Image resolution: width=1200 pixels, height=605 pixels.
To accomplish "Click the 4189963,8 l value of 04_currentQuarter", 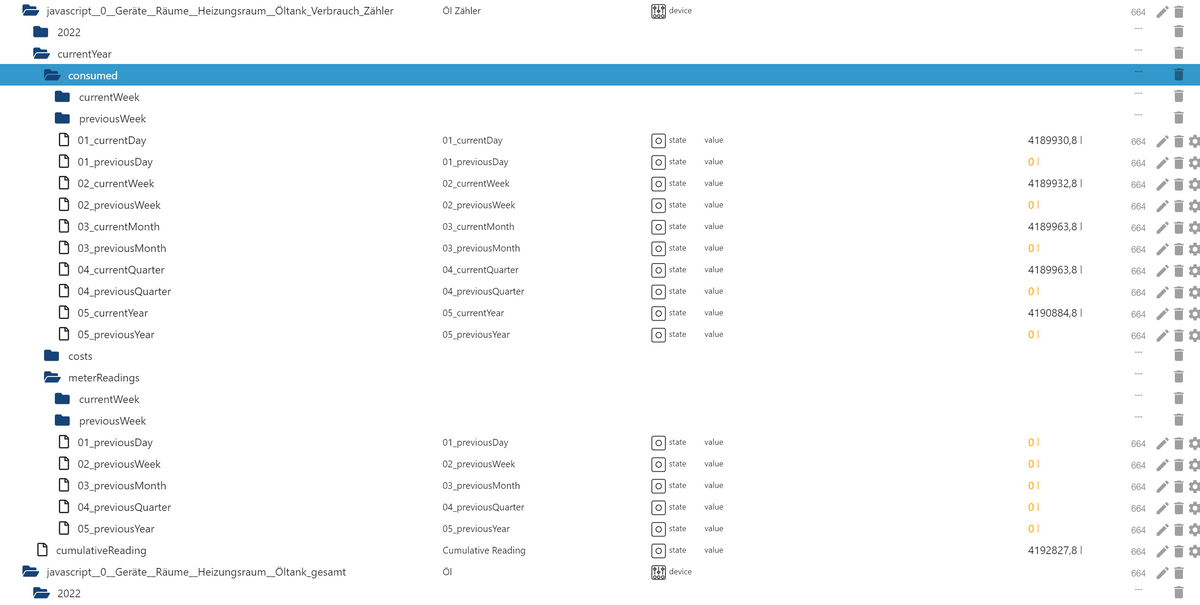I will [1055, 270].
